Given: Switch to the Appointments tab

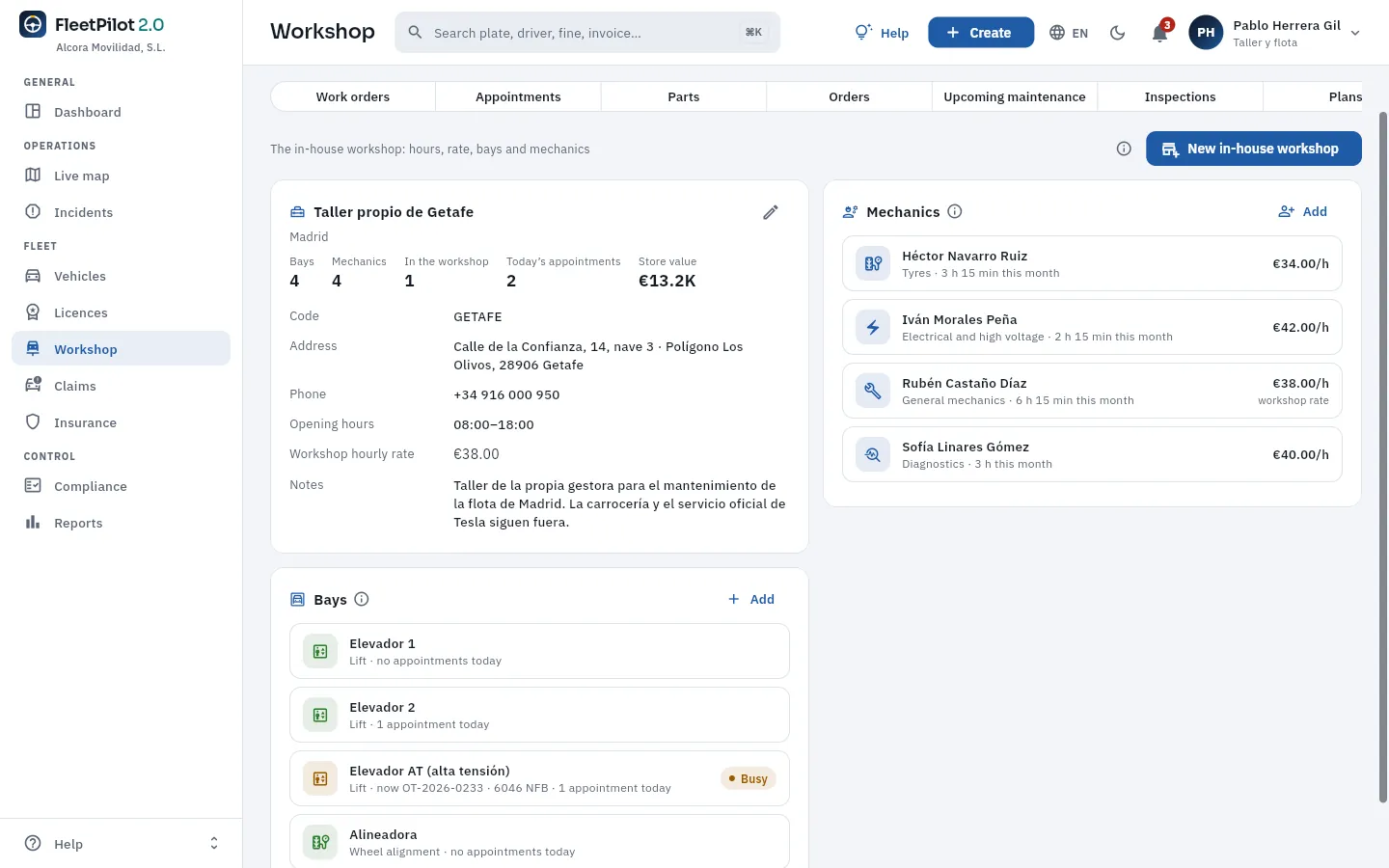Looking at the screenshot, I should point(518,96).
